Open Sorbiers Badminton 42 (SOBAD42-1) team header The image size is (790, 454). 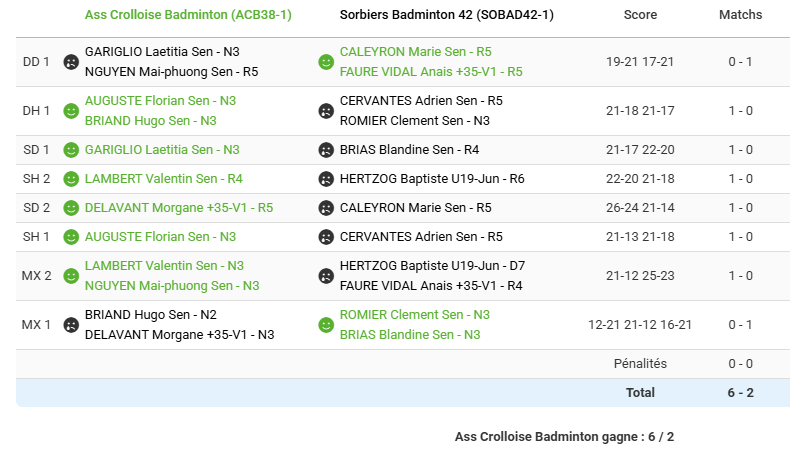[x=447, y=15]
